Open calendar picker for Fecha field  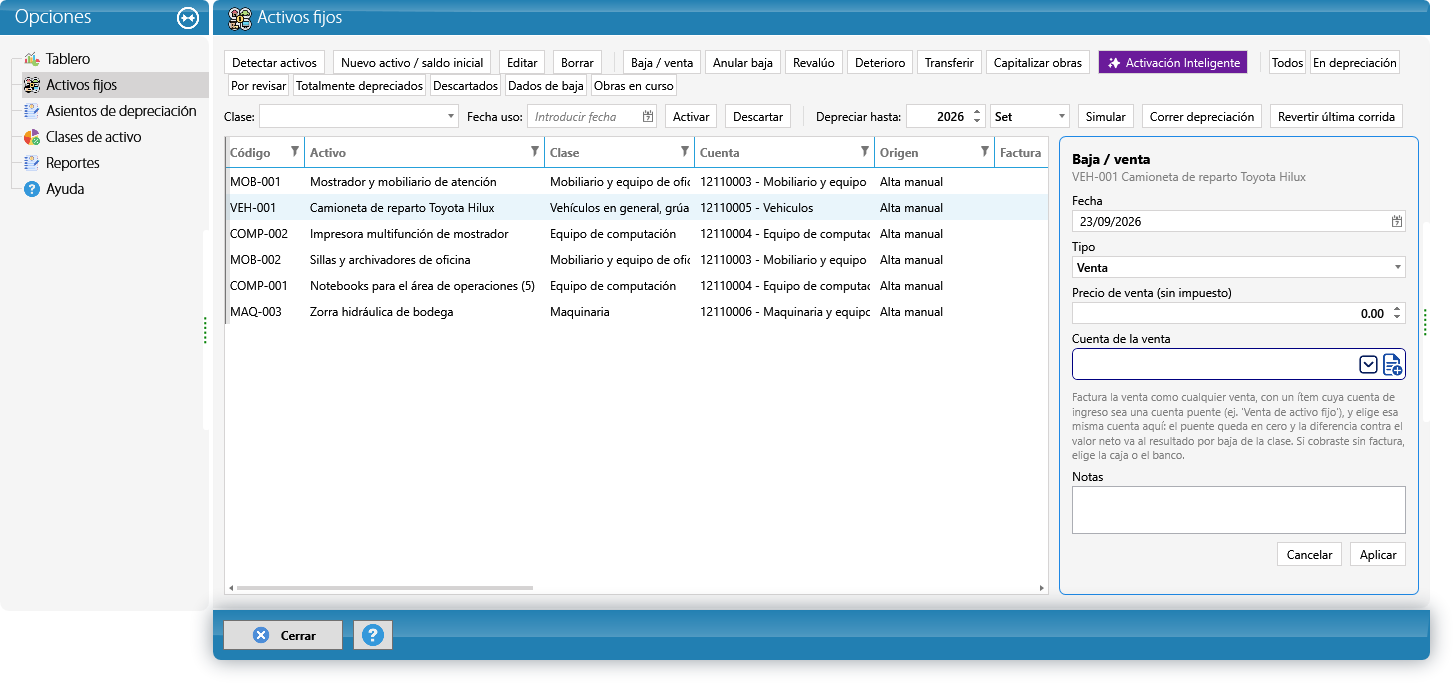click(x=1397, y=221)
